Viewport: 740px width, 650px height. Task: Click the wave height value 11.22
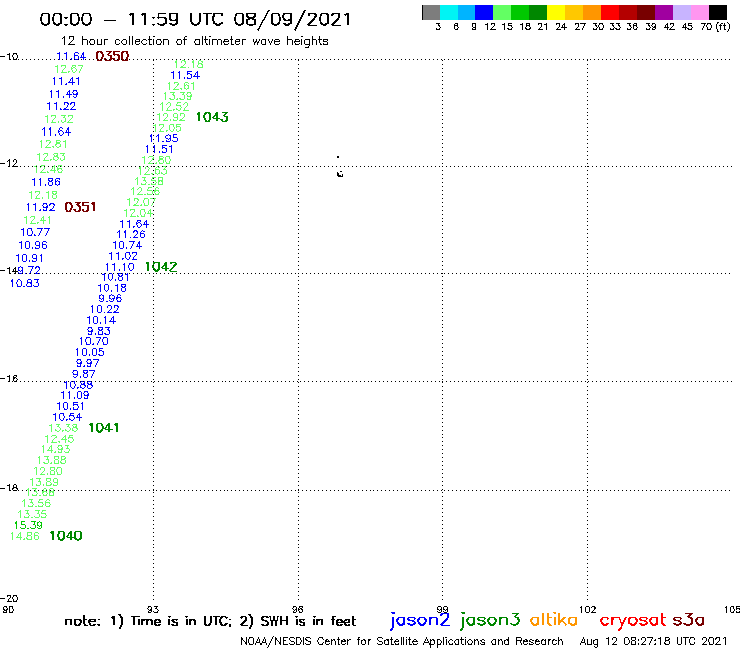tap(61, 106)
